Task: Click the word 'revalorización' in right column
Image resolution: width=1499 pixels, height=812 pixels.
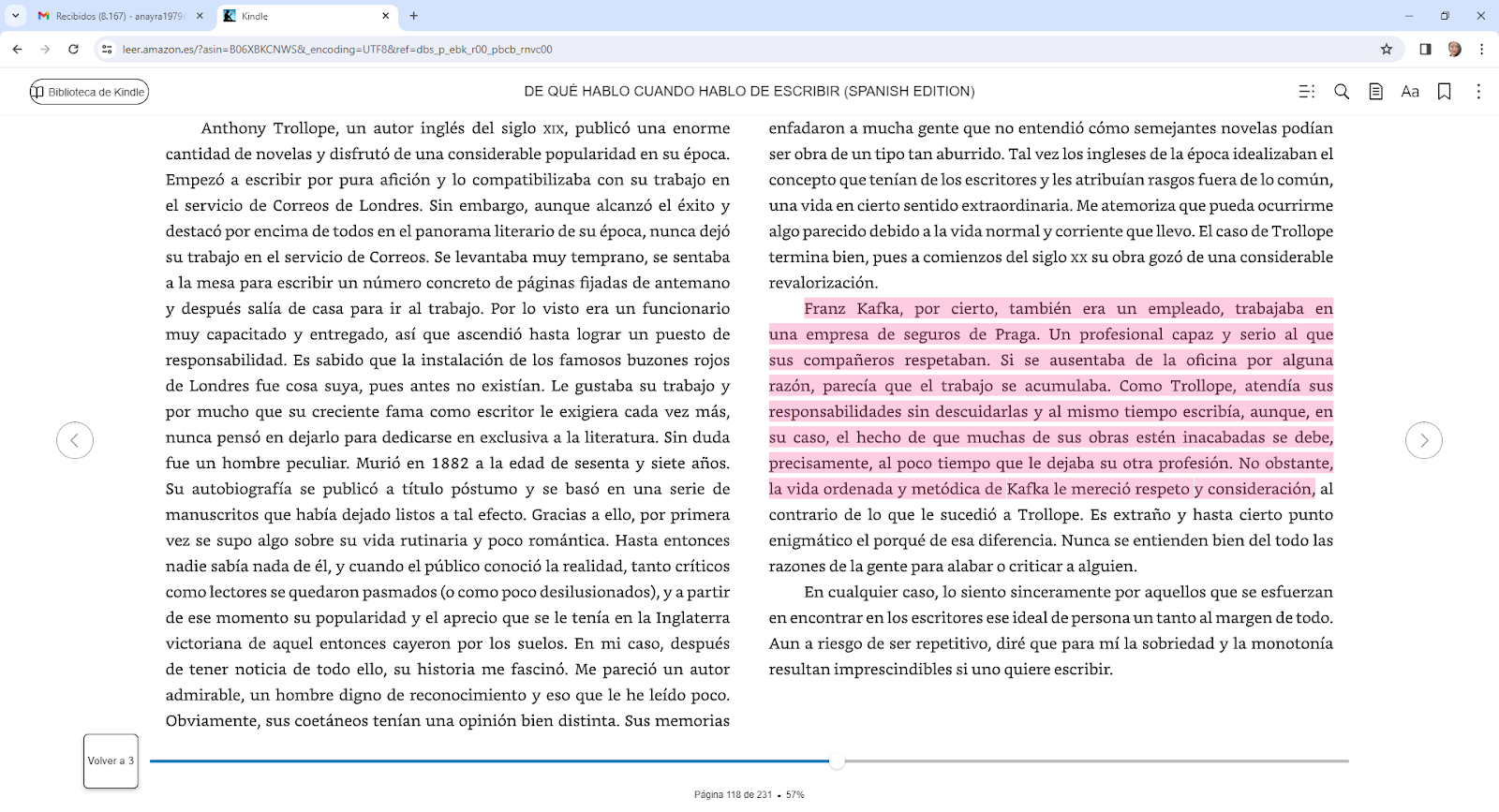Action: pos(824,283)
